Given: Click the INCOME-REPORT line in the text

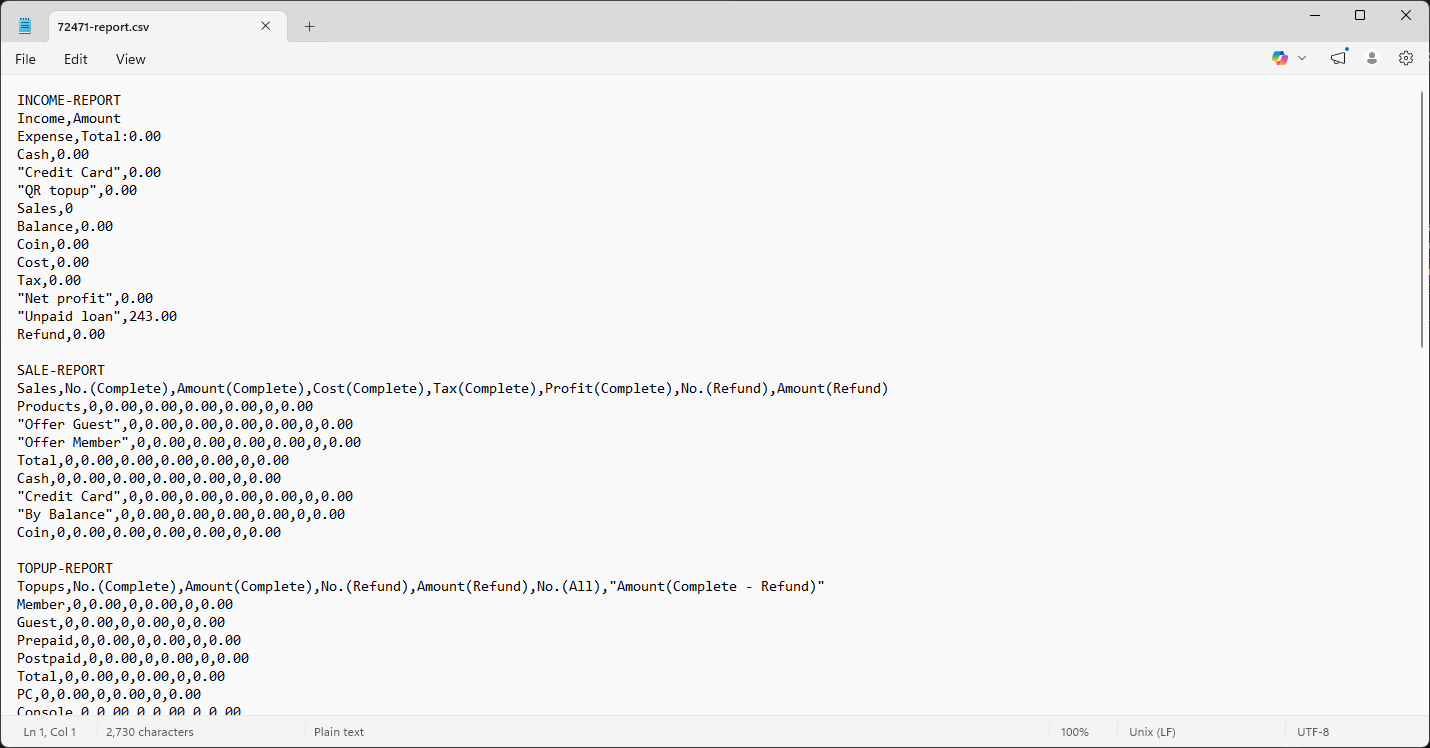Looking at the screenshot, I should (x=69, y=101).
